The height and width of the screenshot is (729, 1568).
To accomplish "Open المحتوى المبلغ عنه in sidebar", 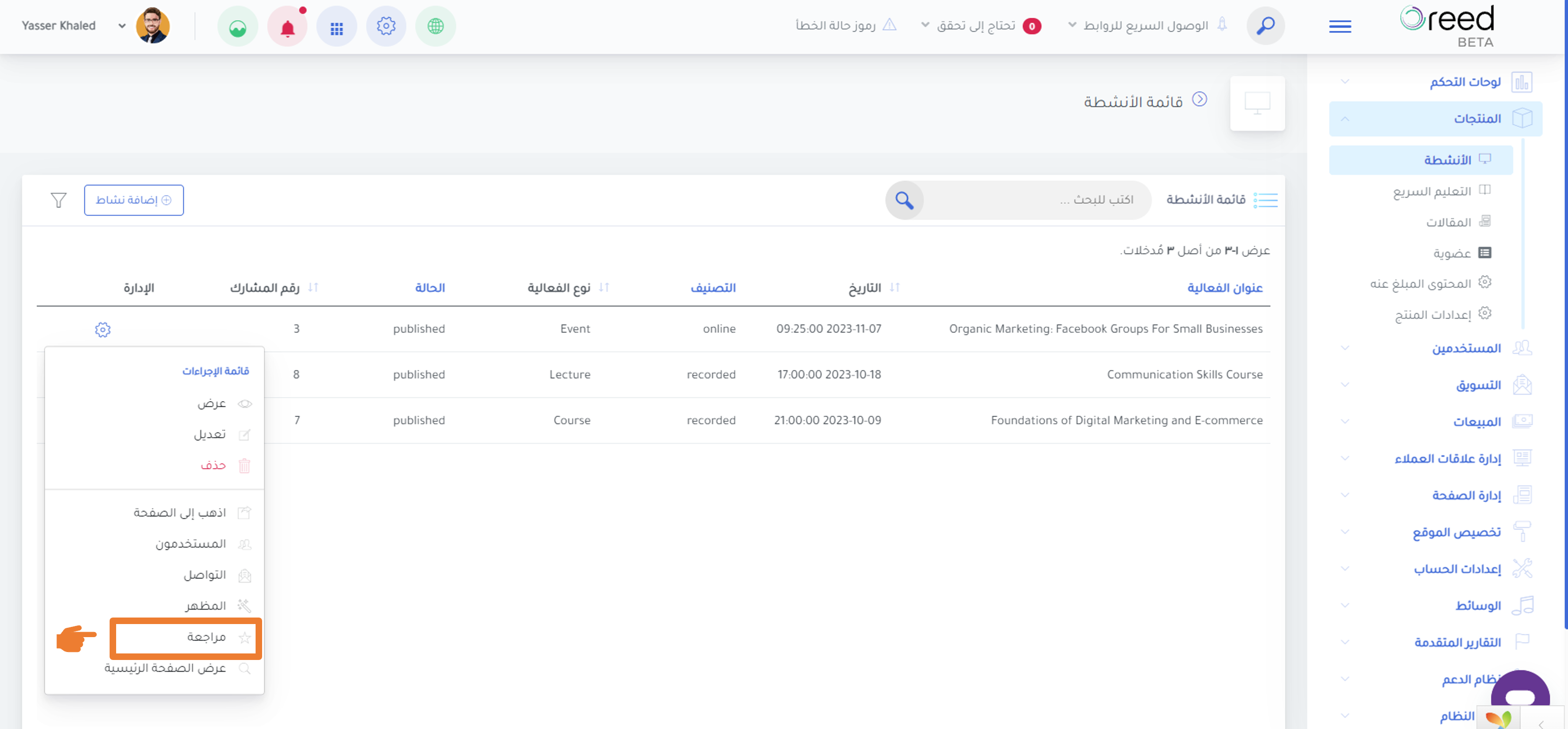I will click(1421, 284).
